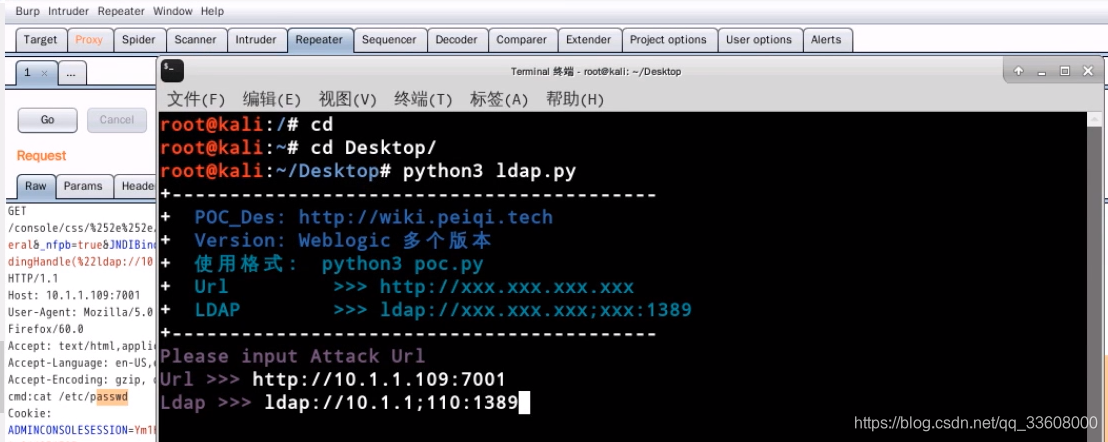Screen dimensions: 1108x442
Task: Select the Params request view tab
Action: [x=83, y=186]
